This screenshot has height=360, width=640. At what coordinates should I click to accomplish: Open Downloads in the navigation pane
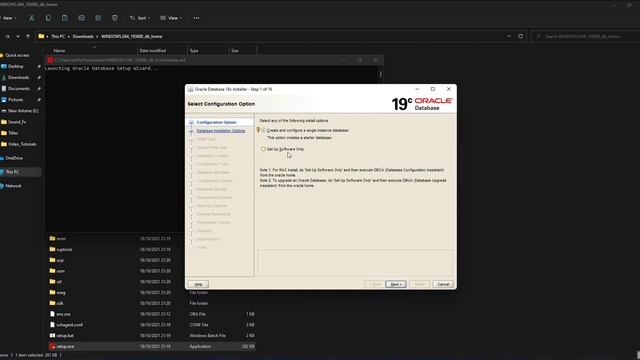pyautogui.click(x=18, y=77)
